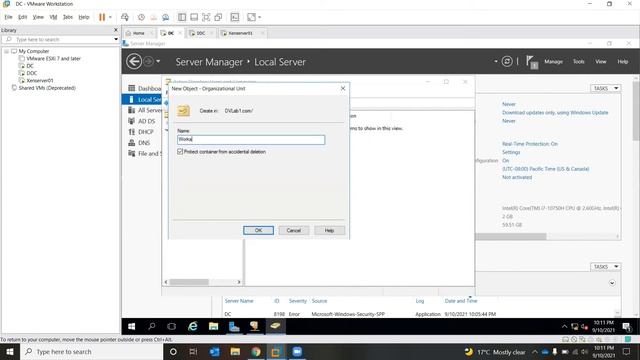This screenshot has width=640, height=360.
Task: Click OK in New Object dialog
Action: pos(258,230)
